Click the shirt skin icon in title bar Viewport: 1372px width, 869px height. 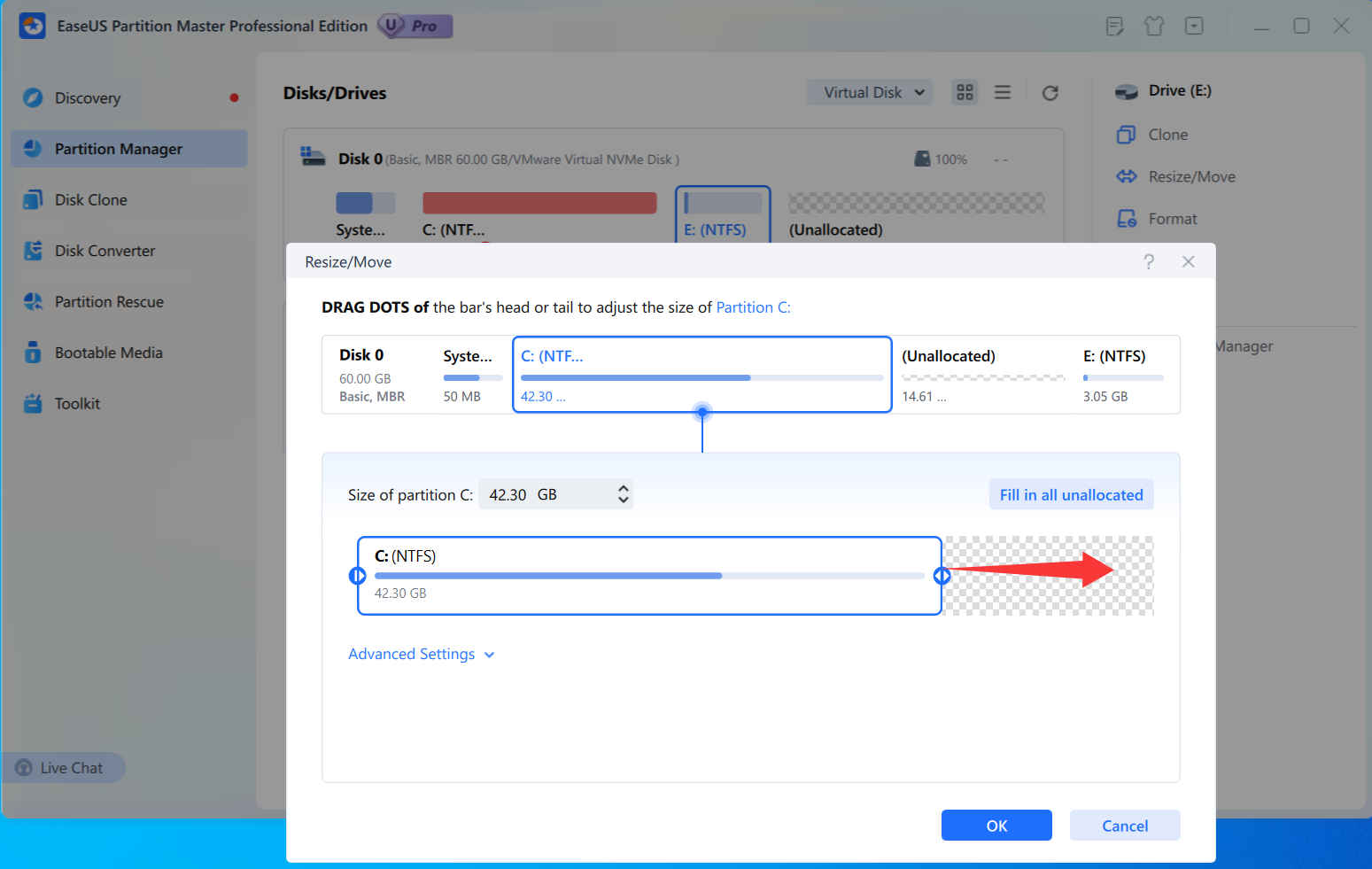[x=1154, y=27]
